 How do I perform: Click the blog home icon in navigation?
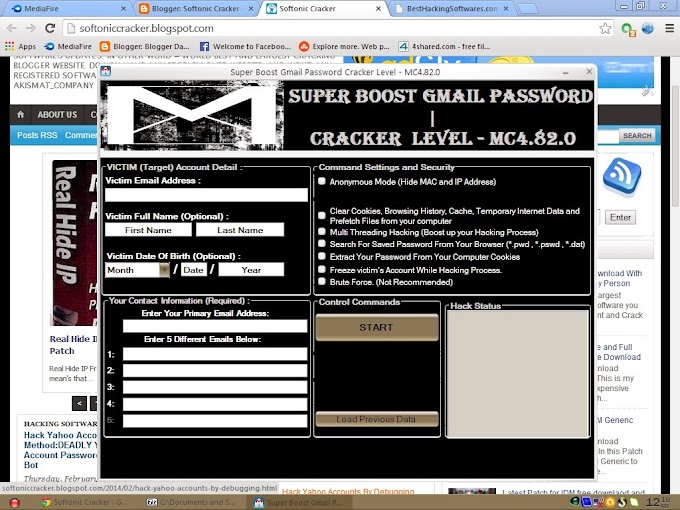pyautogui.click(x=20, y=114)
